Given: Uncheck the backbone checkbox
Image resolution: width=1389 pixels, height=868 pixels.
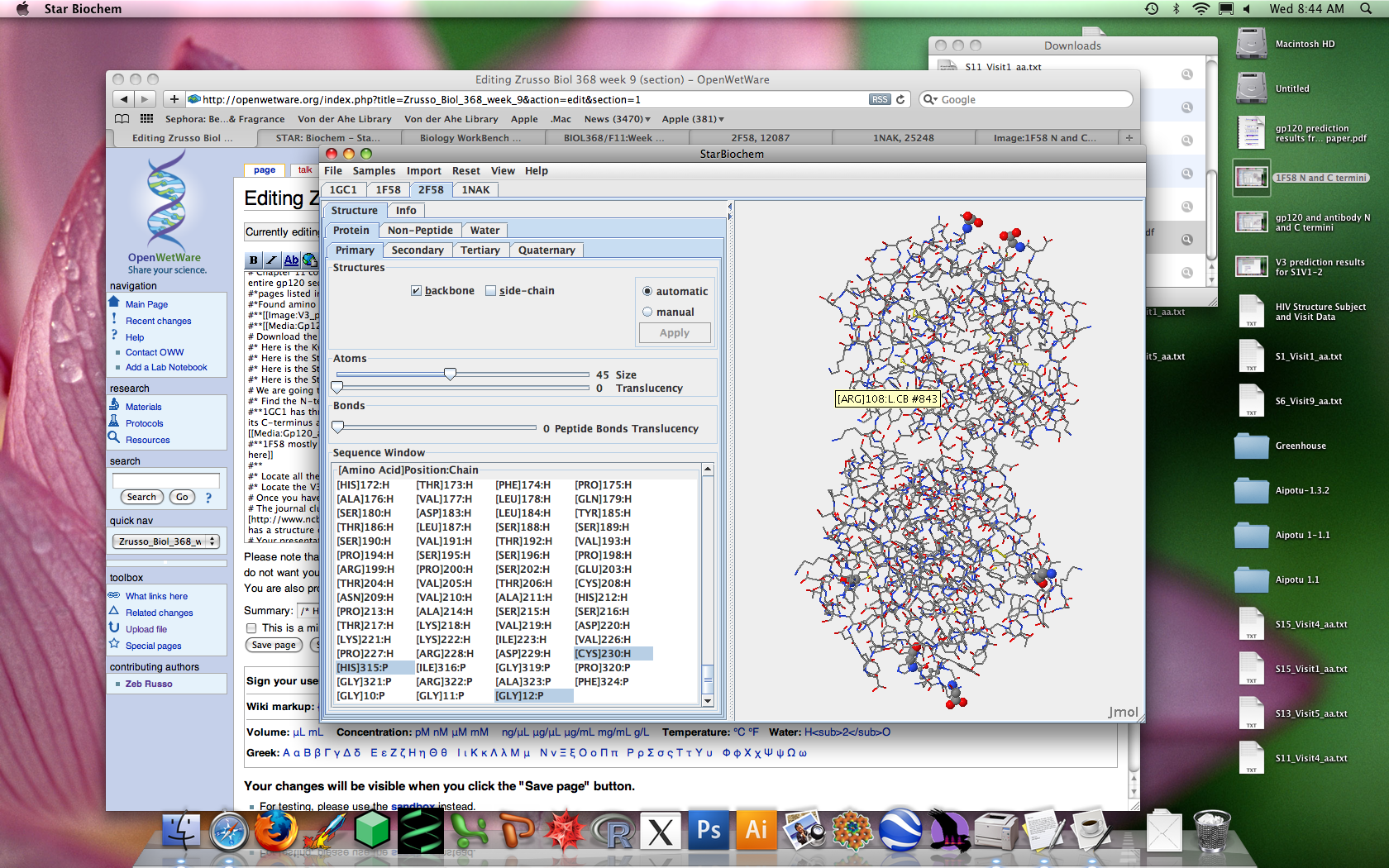Looking at the screenshot, I should tap(416, 291).
